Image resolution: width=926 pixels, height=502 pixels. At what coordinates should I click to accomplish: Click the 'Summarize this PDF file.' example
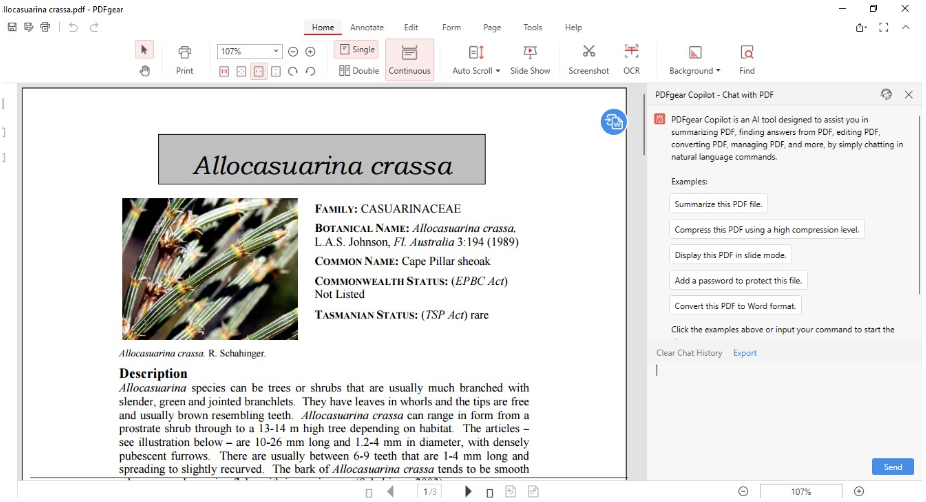(x=718, y=204)
